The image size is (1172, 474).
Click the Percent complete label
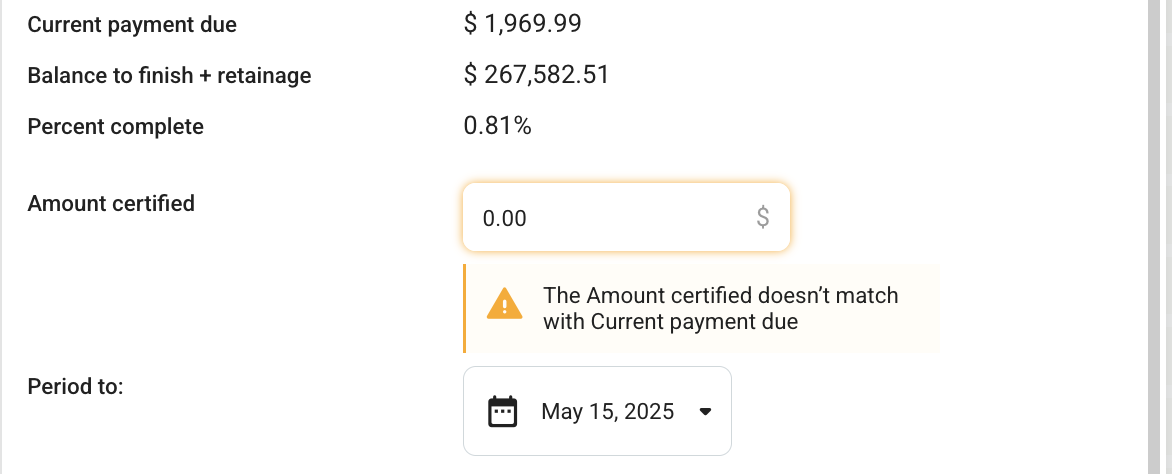[116, 126]
